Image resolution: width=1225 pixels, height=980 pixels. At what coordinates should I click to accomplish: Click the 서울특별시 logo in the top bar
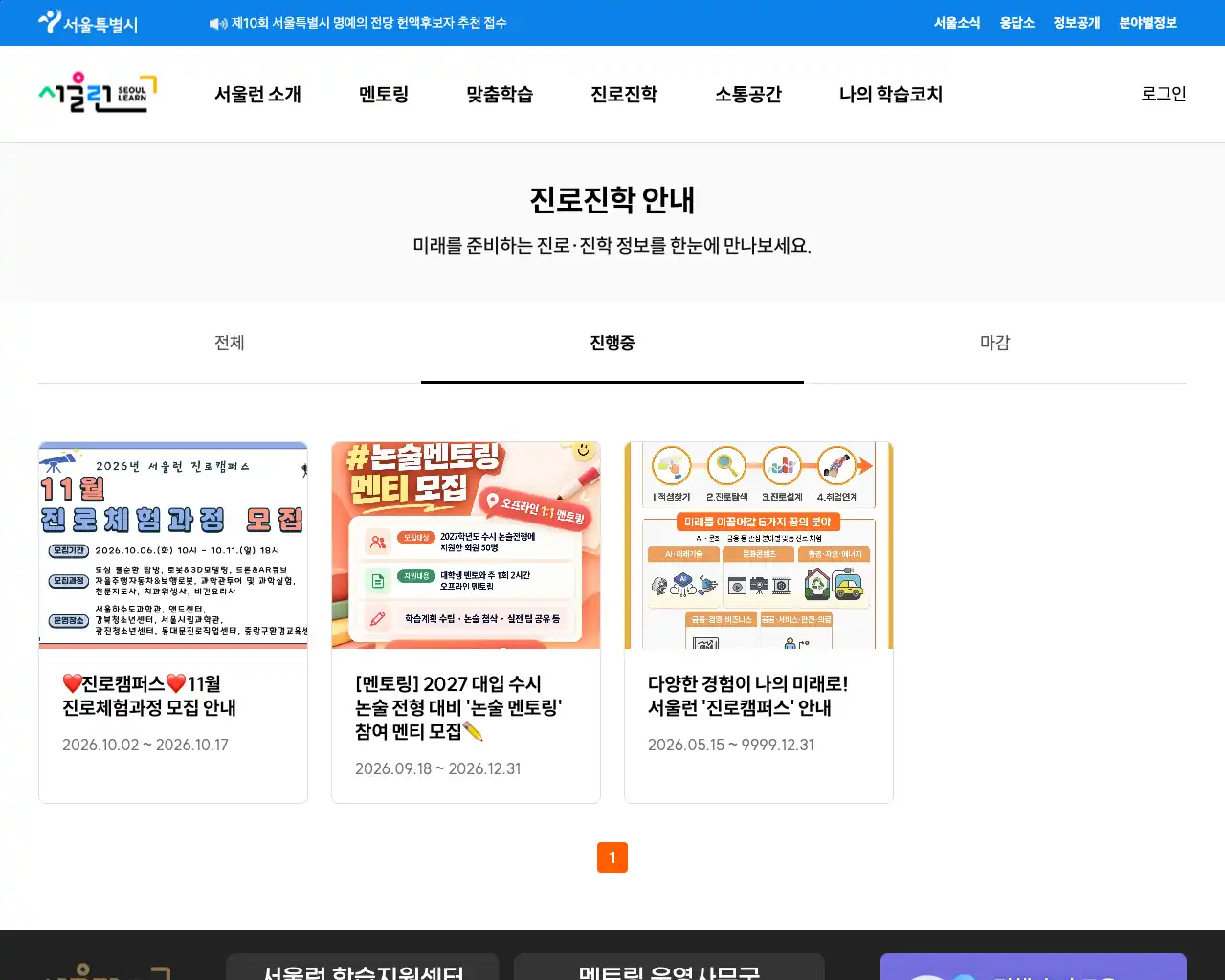(x=88, y=23)
